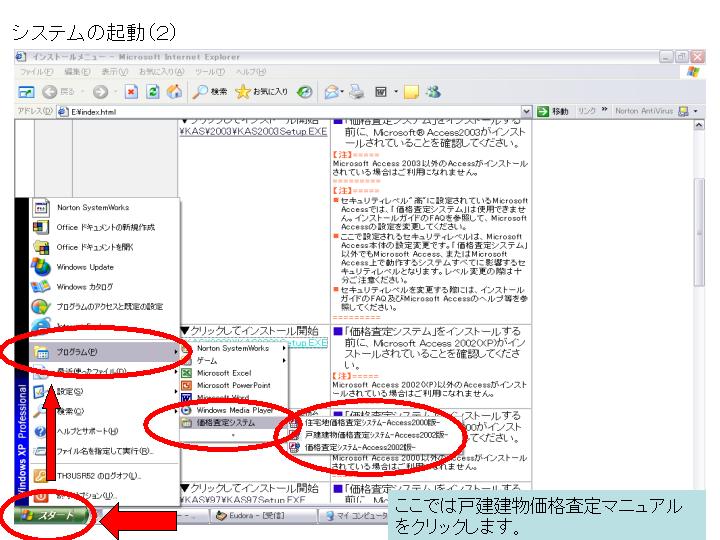Image resolution: width=720 pixels, height=540 pixels.
Task: Open ヘルプとサポート in Start menu
Action: (x=105, y=431)
